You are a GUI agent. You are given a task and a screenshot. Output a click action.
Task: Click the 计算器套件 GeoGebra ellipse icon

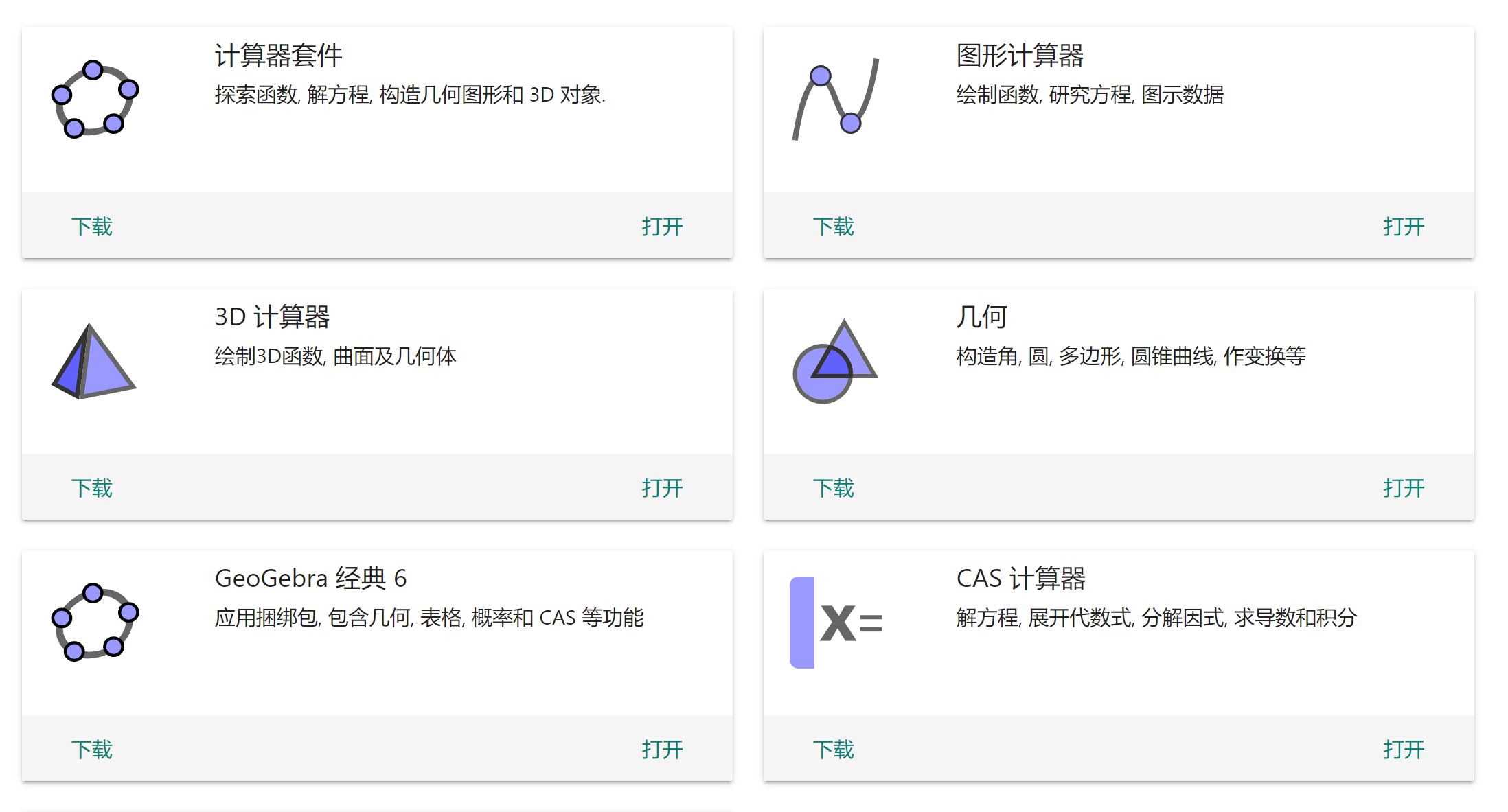pos(95,100)
